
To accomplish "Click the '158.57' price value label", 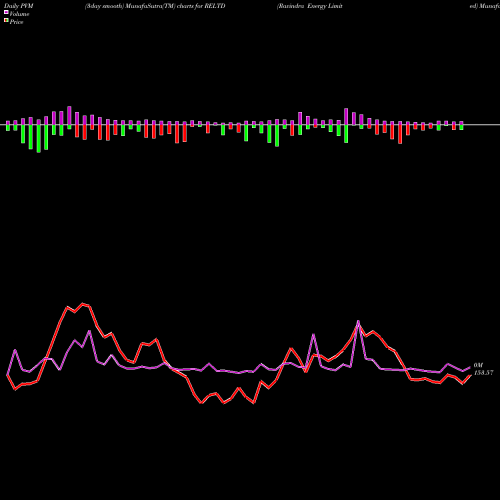I will click(483, 373).
